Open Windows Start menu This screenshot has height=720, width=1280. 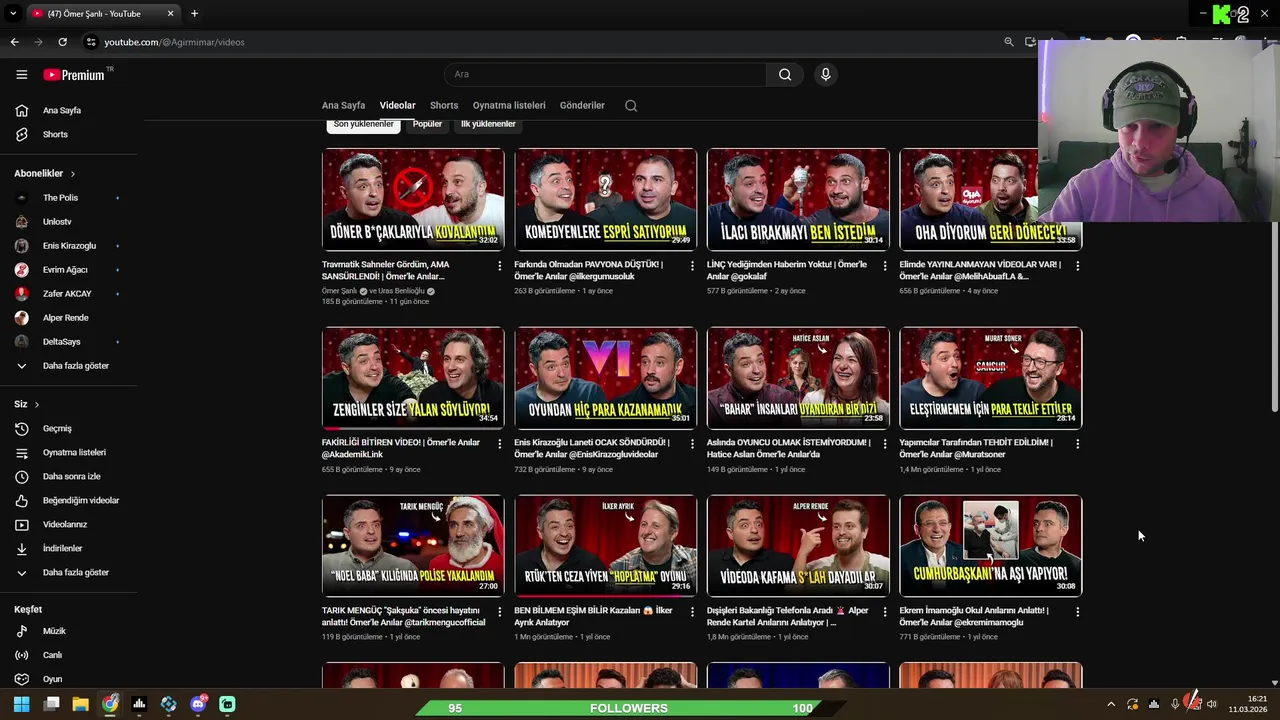point(21,704)
